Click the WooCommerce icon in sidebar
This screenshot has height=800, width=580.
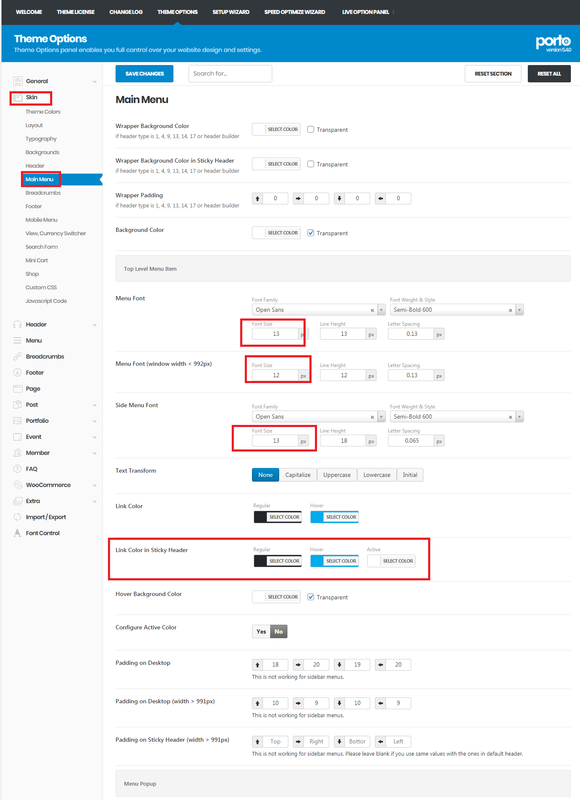[17, 485]
